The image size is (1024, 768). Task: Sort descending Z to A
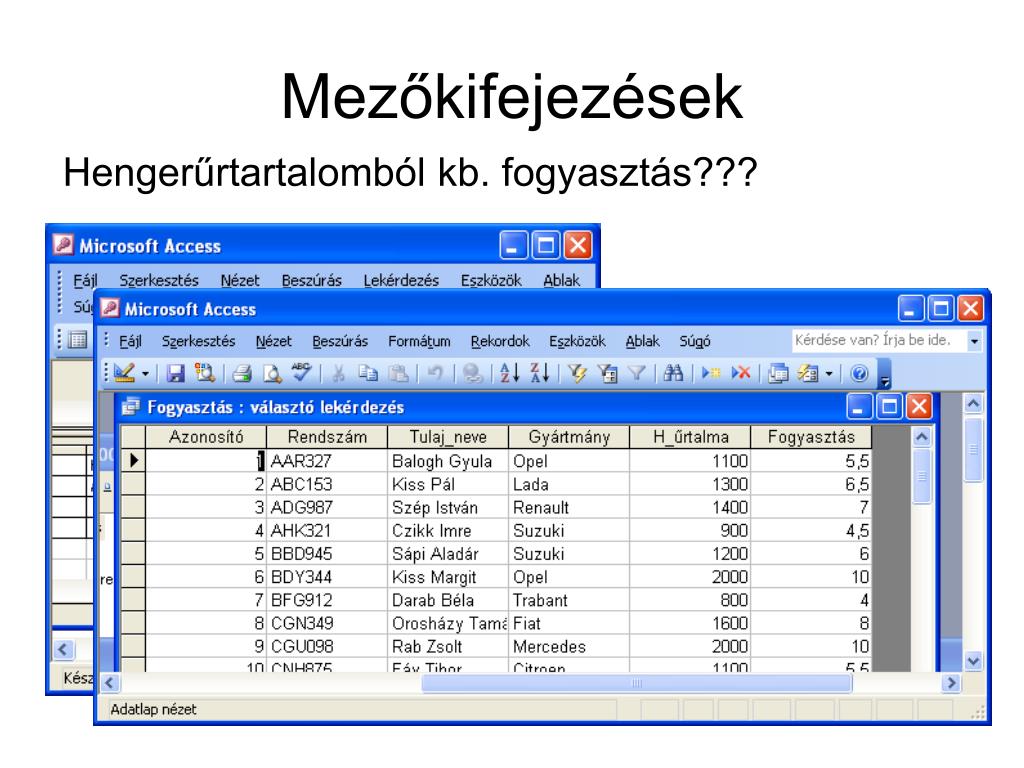(540, 373)
